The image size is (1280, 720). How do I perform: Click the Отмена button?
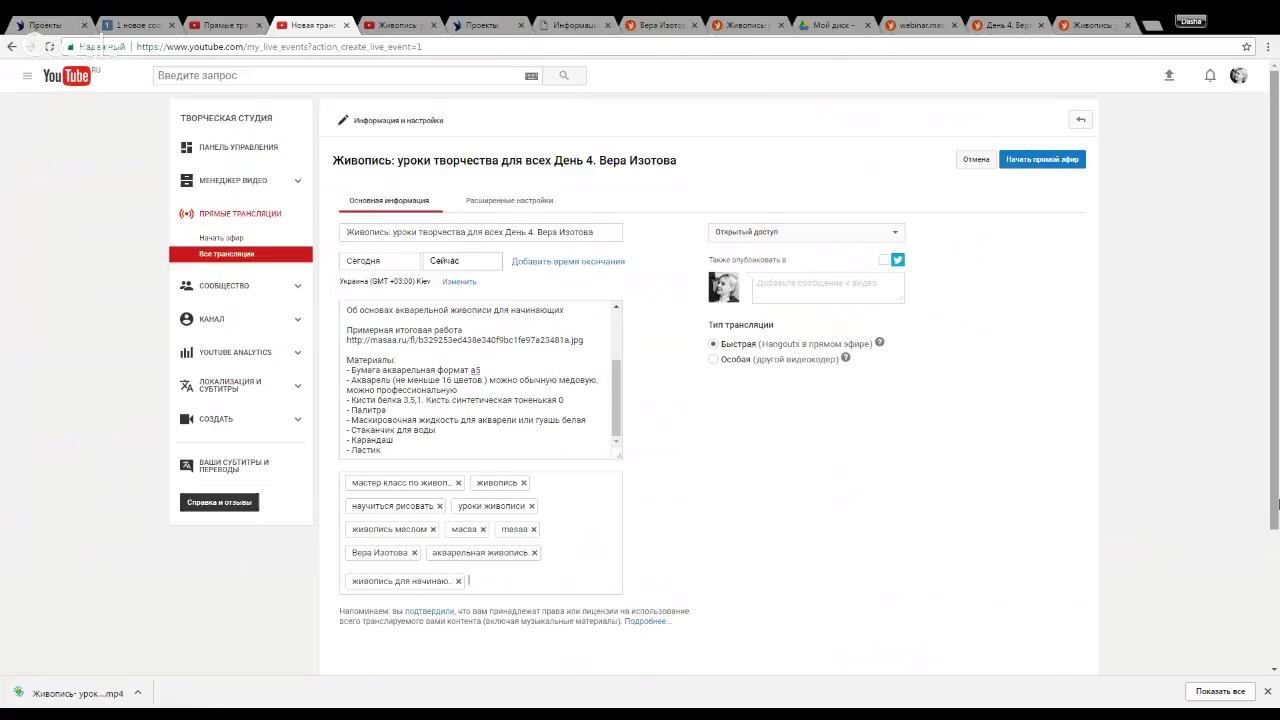tap(976, 160)
